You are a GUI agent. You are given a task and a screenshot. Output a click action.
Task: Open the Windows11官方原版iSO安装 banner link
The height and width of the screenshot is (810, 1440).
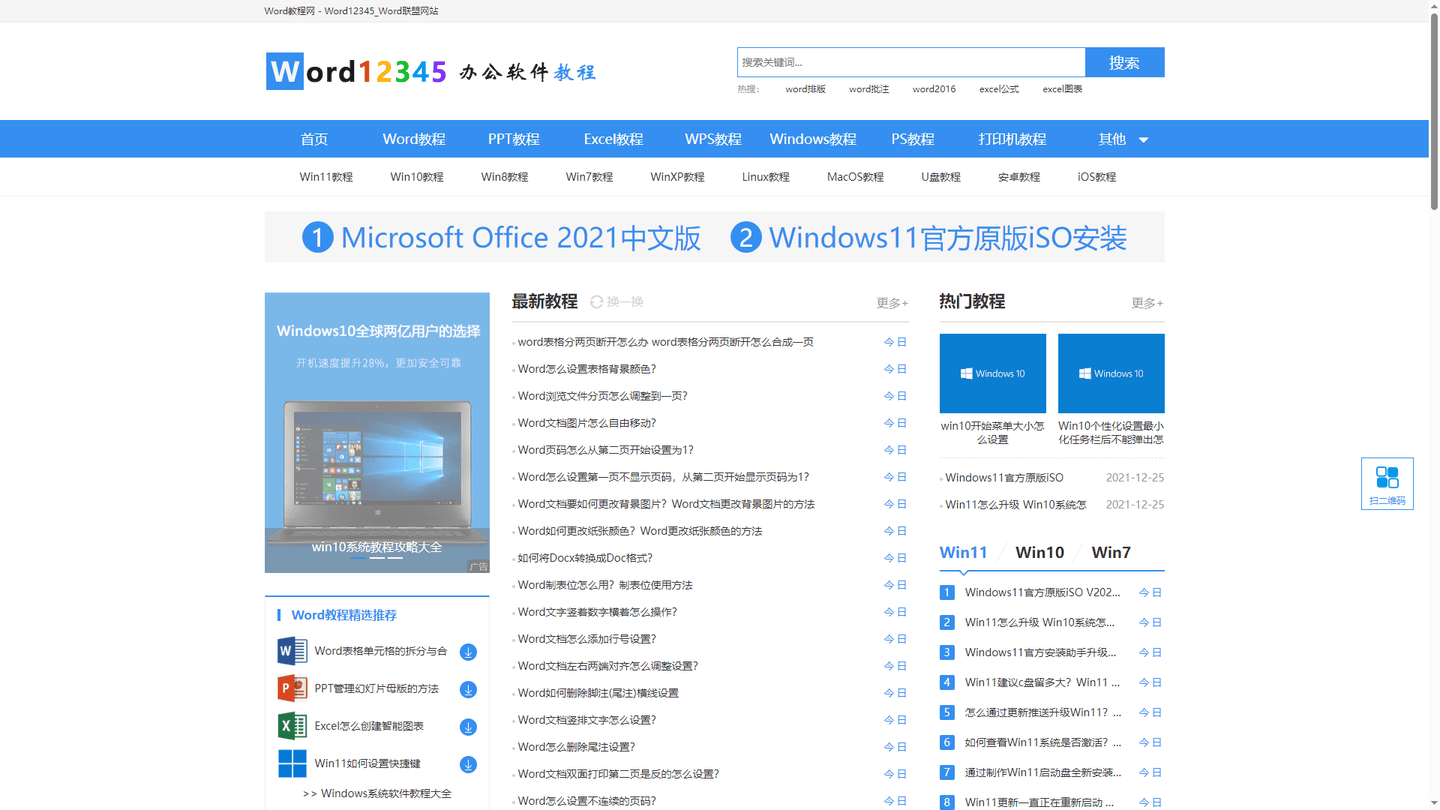(929, 238)
